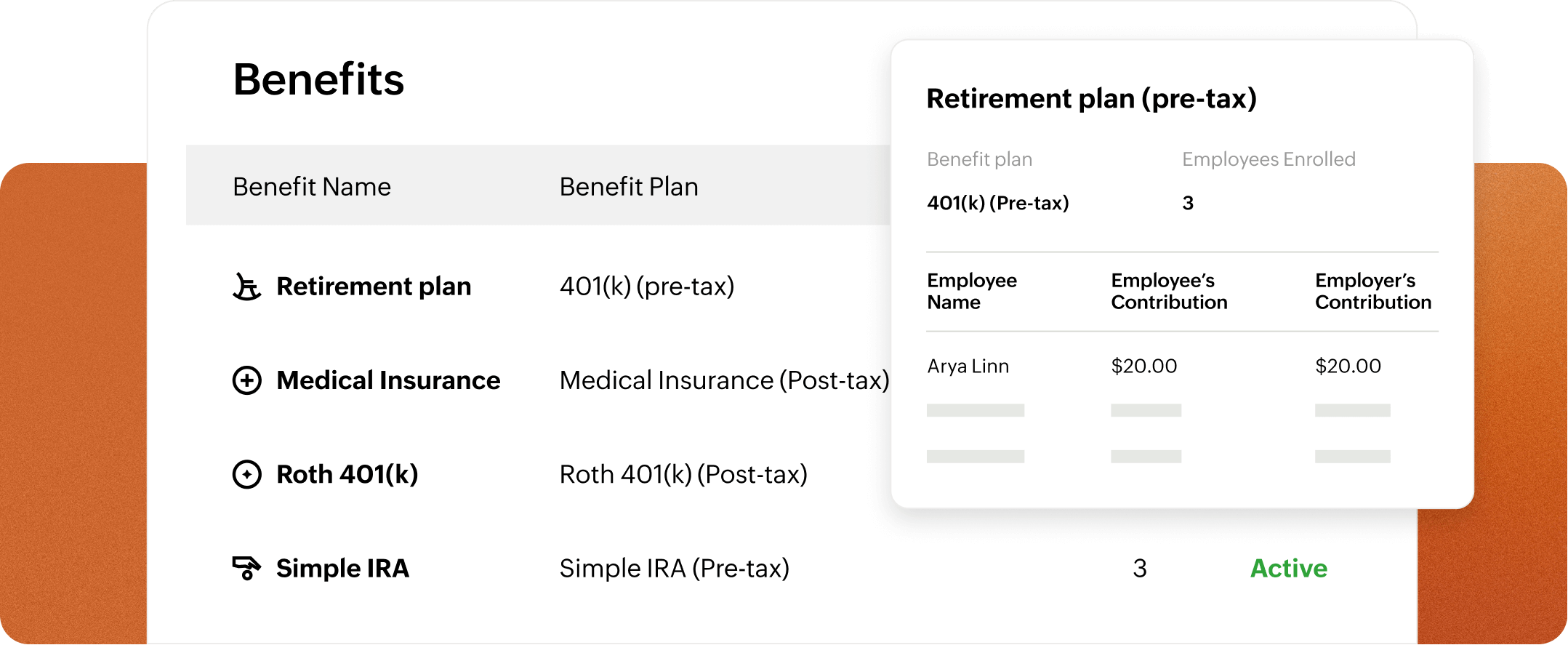The image size is (1568, 645).
Task: Open the Roth 401(k) benefit row
Action: pos(347,474)
